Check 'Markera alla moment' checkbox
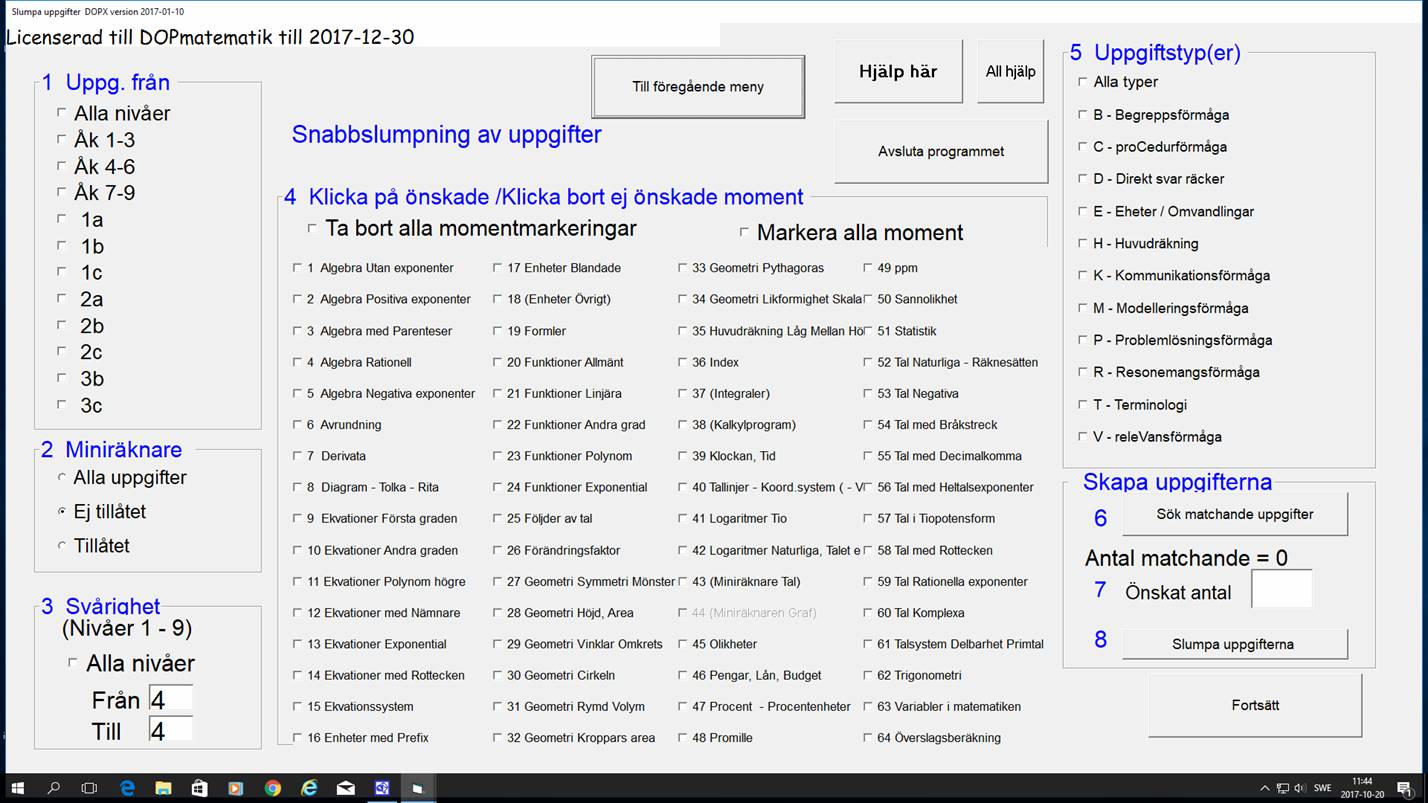This screenshot has width=1428, height=803. pos(744,232)
